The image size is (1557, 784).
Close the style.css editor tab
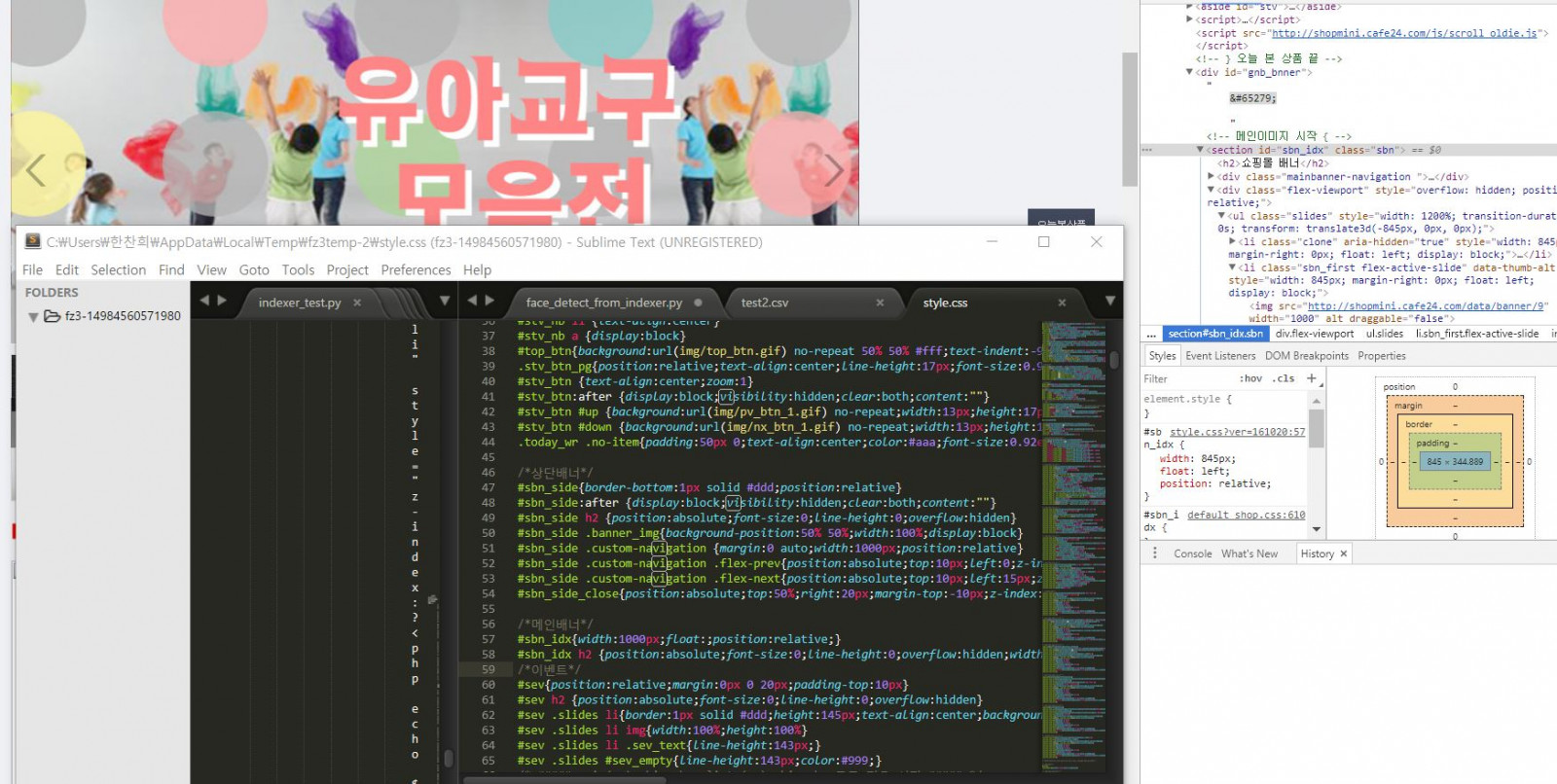coord(1062,303)
